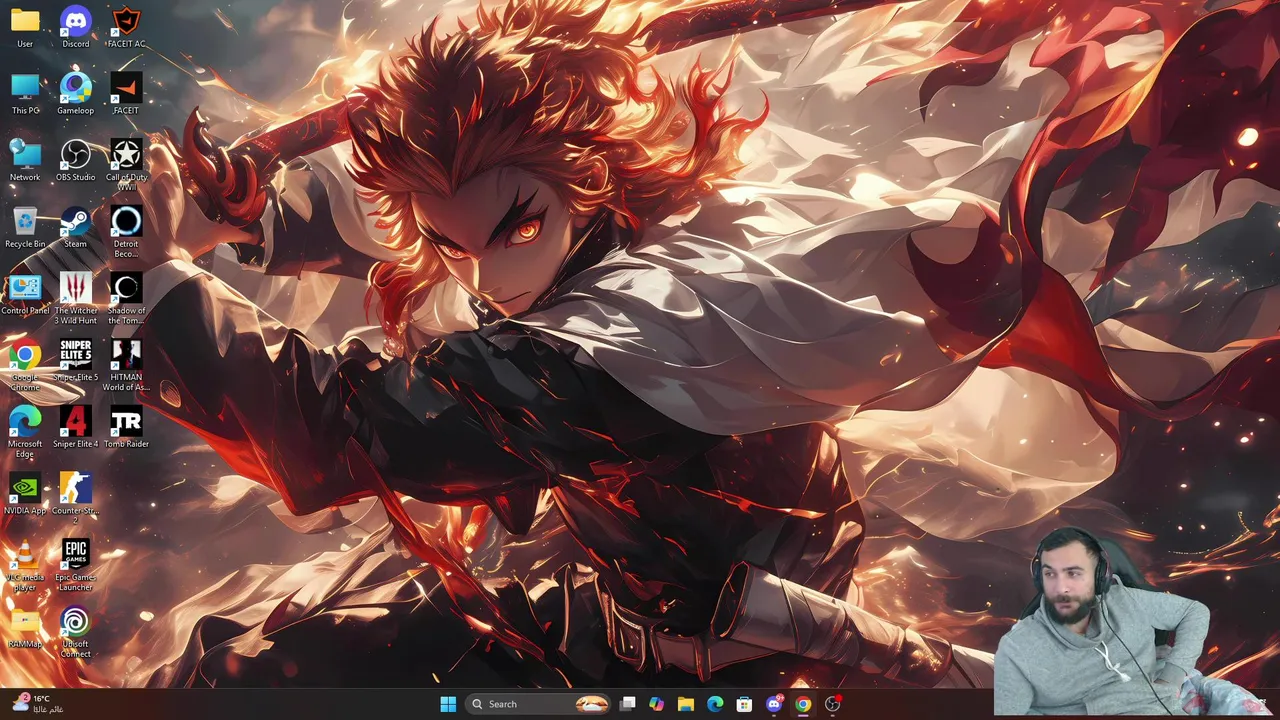
Task: Select the Shadow of the Tomb Raider shortcut
Action: pyautogui.click(x=126, y=299)
